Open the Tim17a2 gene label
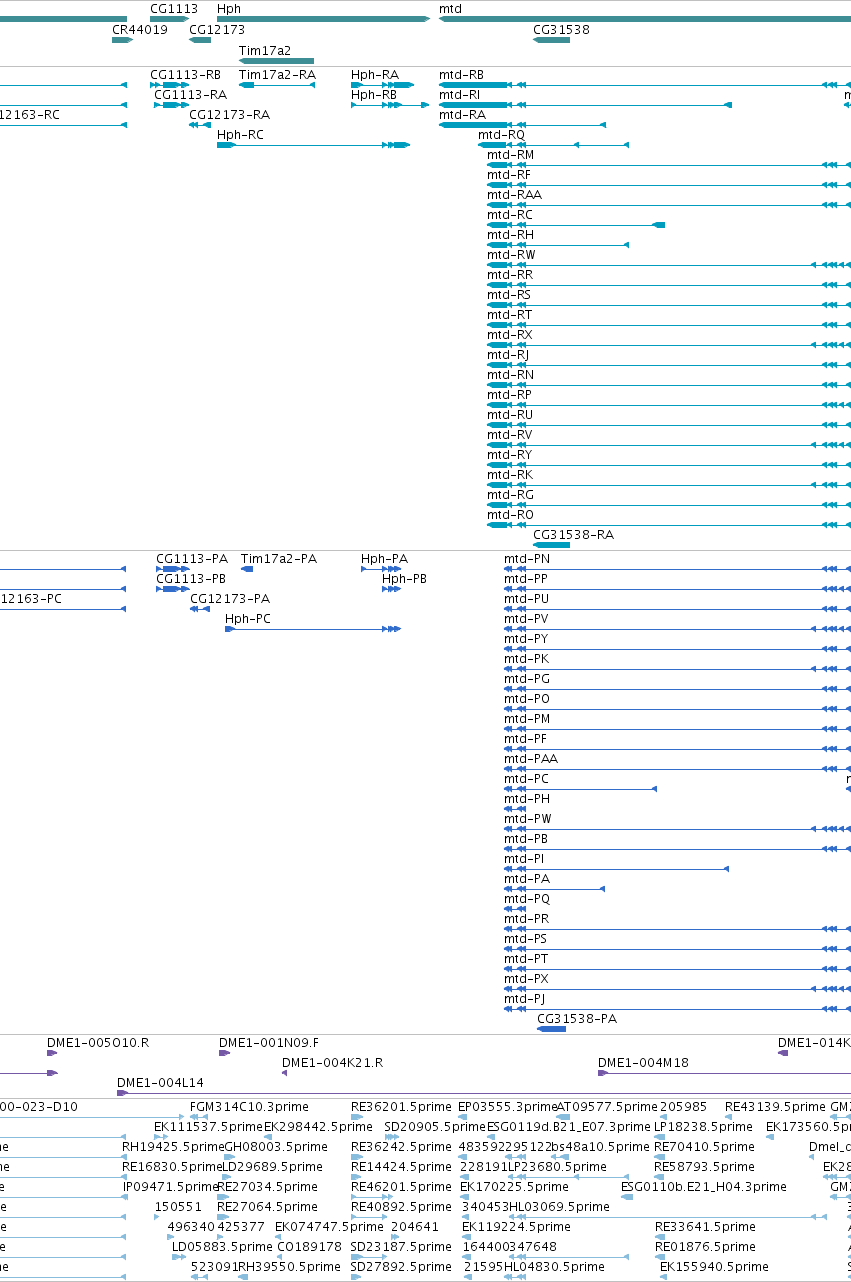The width and height of the screenshot is (851, 1282). pos(265,50)
